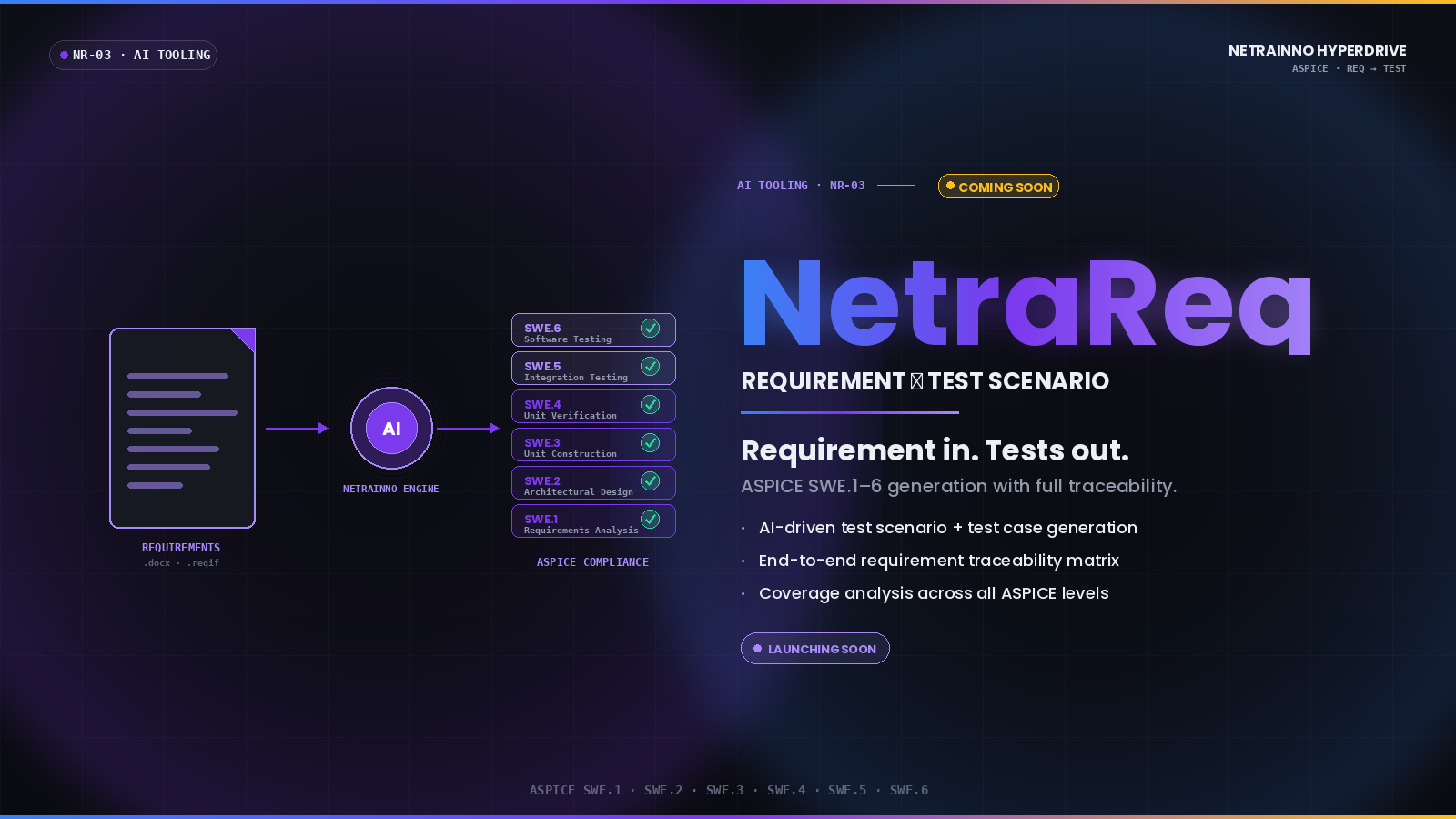Click the AI engine circle icon
The height and width of the screenshot is (819, 1456).
coord(391,428)
